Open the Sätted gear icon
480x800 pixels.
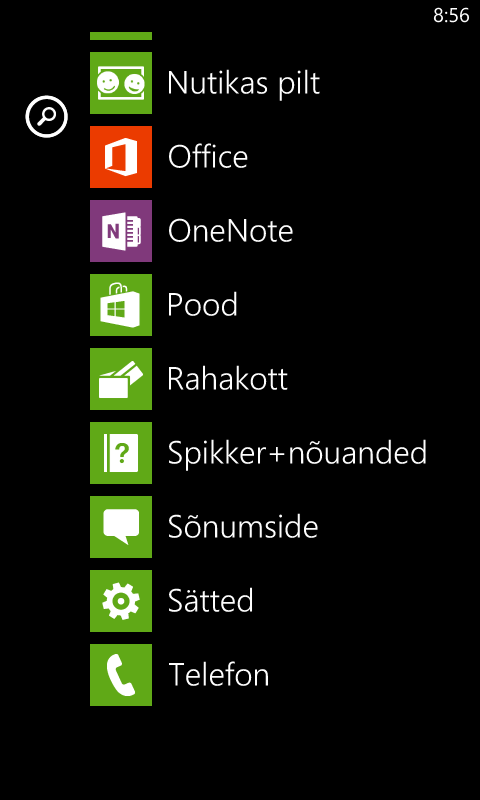coord(121,601)
